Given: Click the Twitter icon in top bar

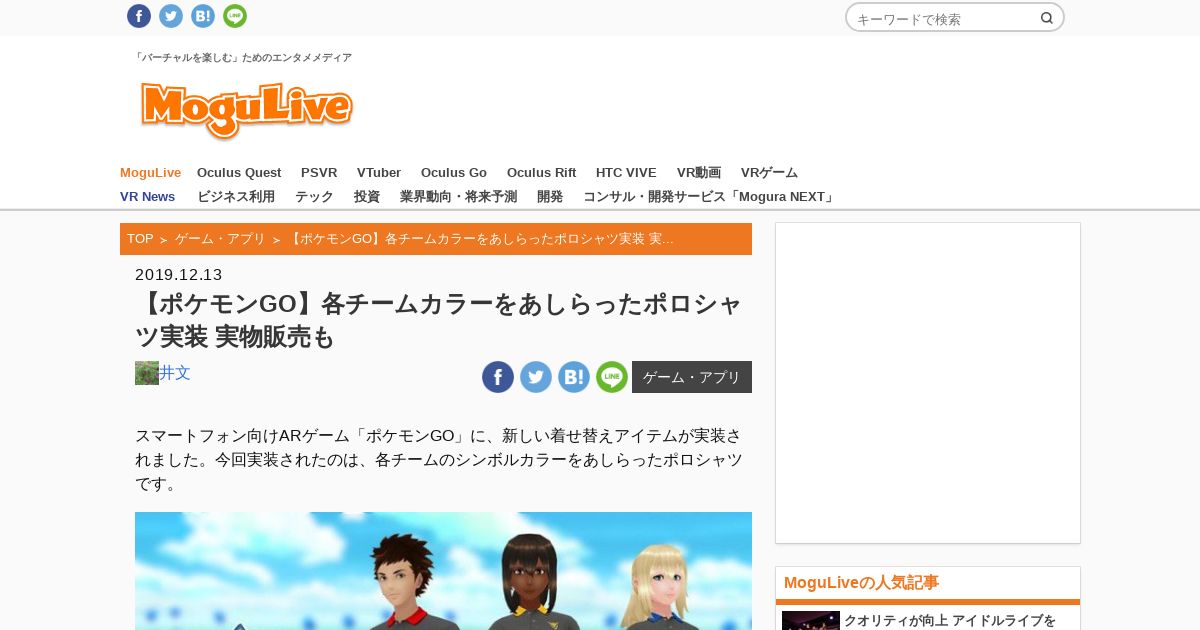Looking at the screenshot, I should pyautogui.click(x=171, y=16).
